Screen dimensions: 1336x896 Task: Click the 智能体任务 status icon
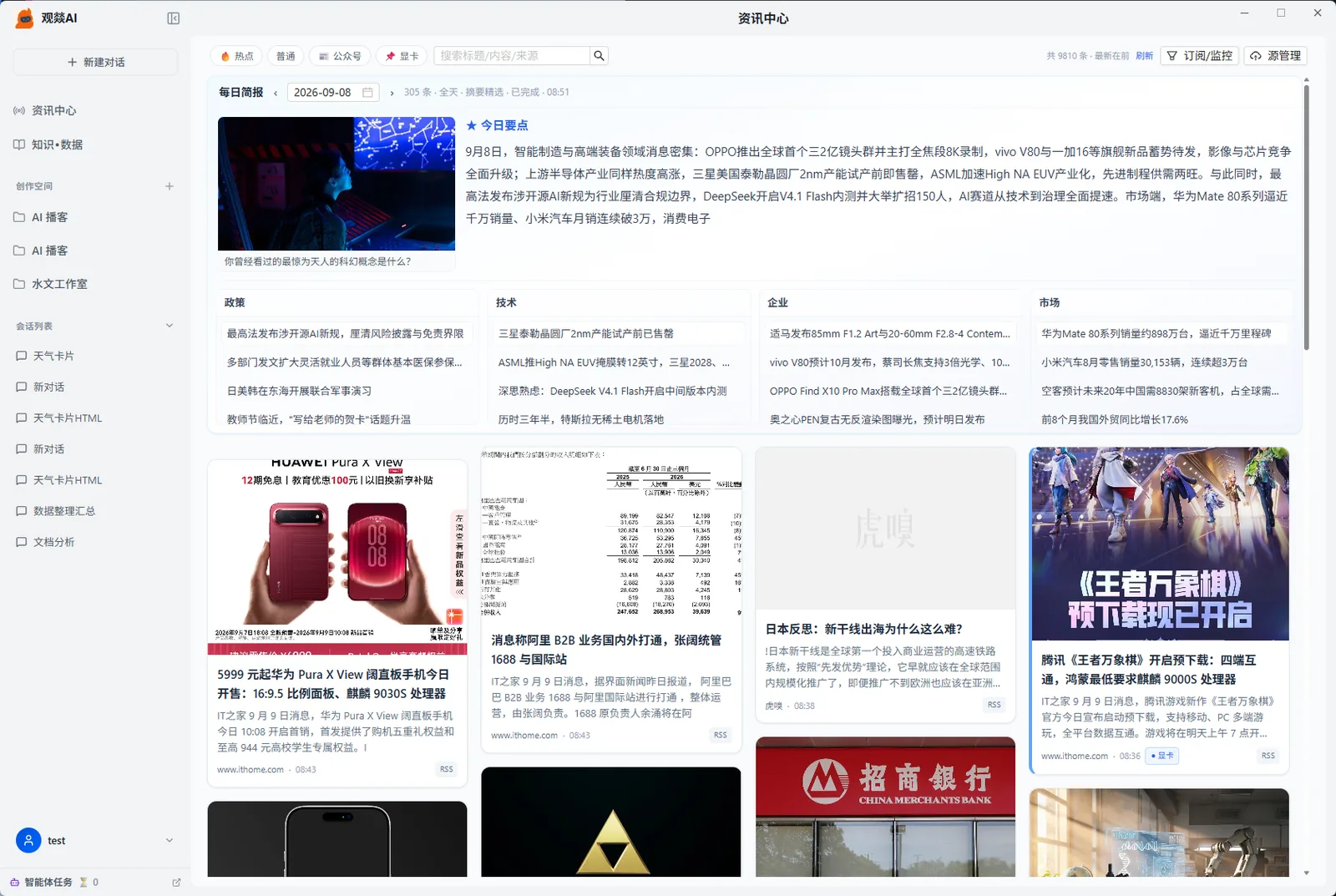pyautogui.click(x=15, y=883)
